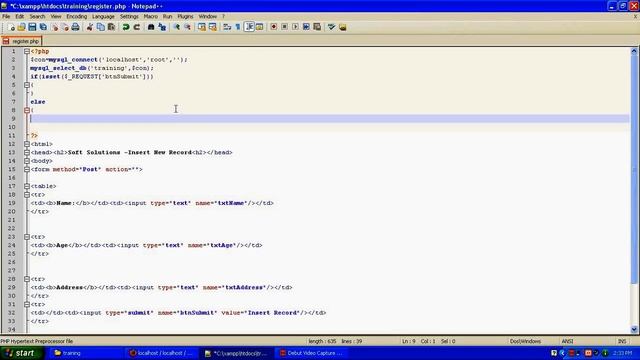Click the spell-check toolbar icon
This screenshot has height=360, width=640.
click(x=331, y=27)
